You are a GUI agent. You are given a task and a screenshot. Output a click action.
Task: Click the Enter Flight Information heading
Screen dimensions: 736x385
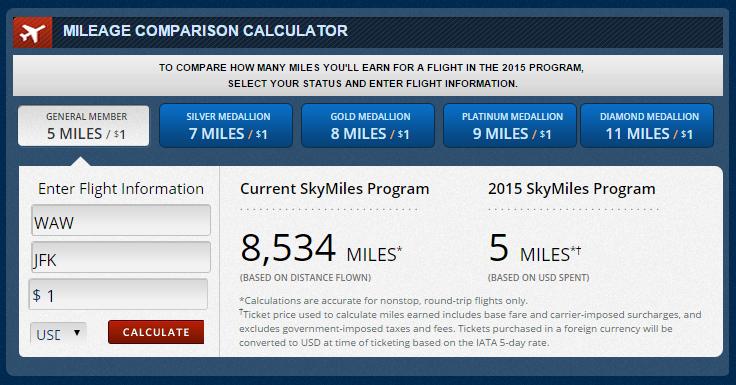click(x=121, y=189)
